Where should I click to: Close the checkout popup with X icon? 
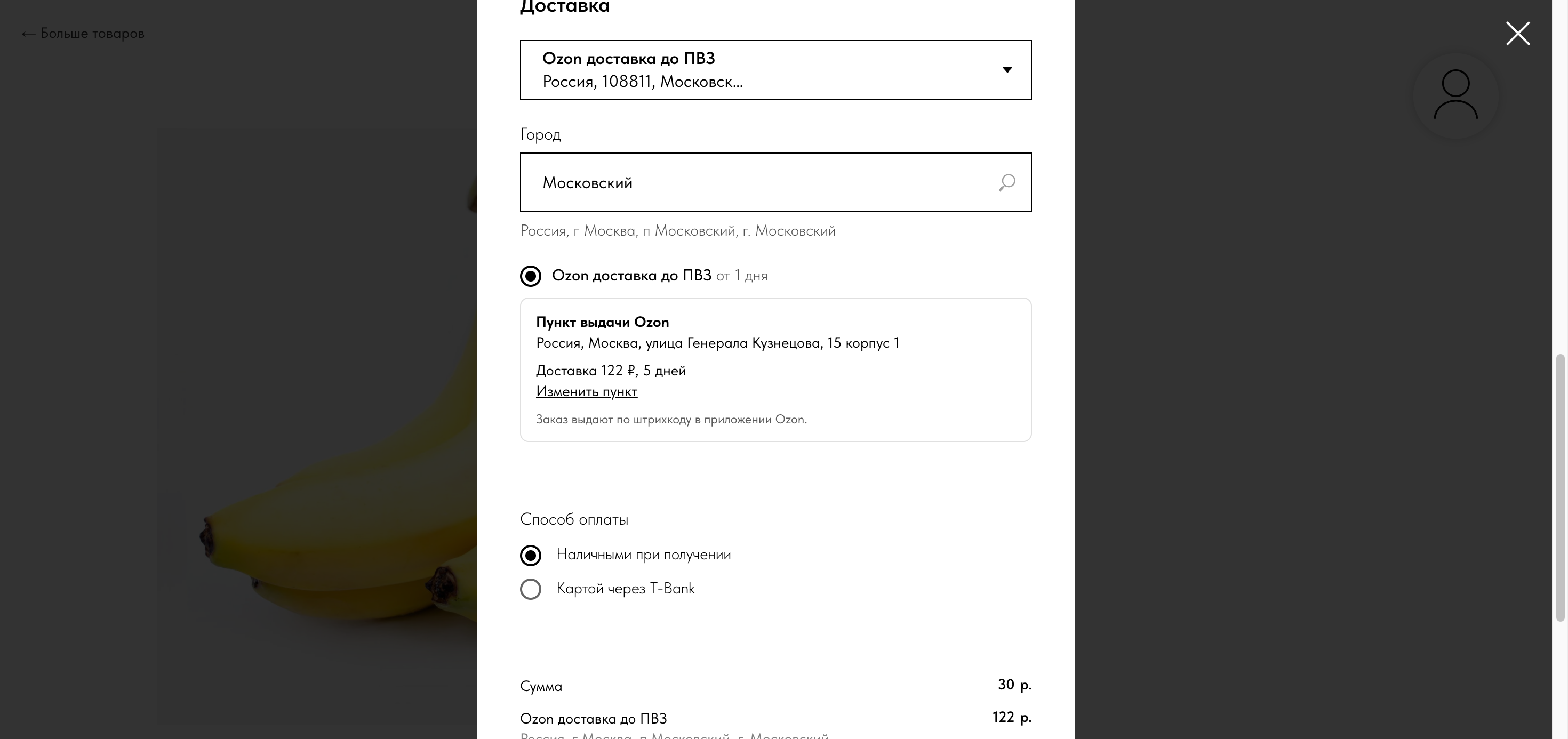click(1517, 34)
